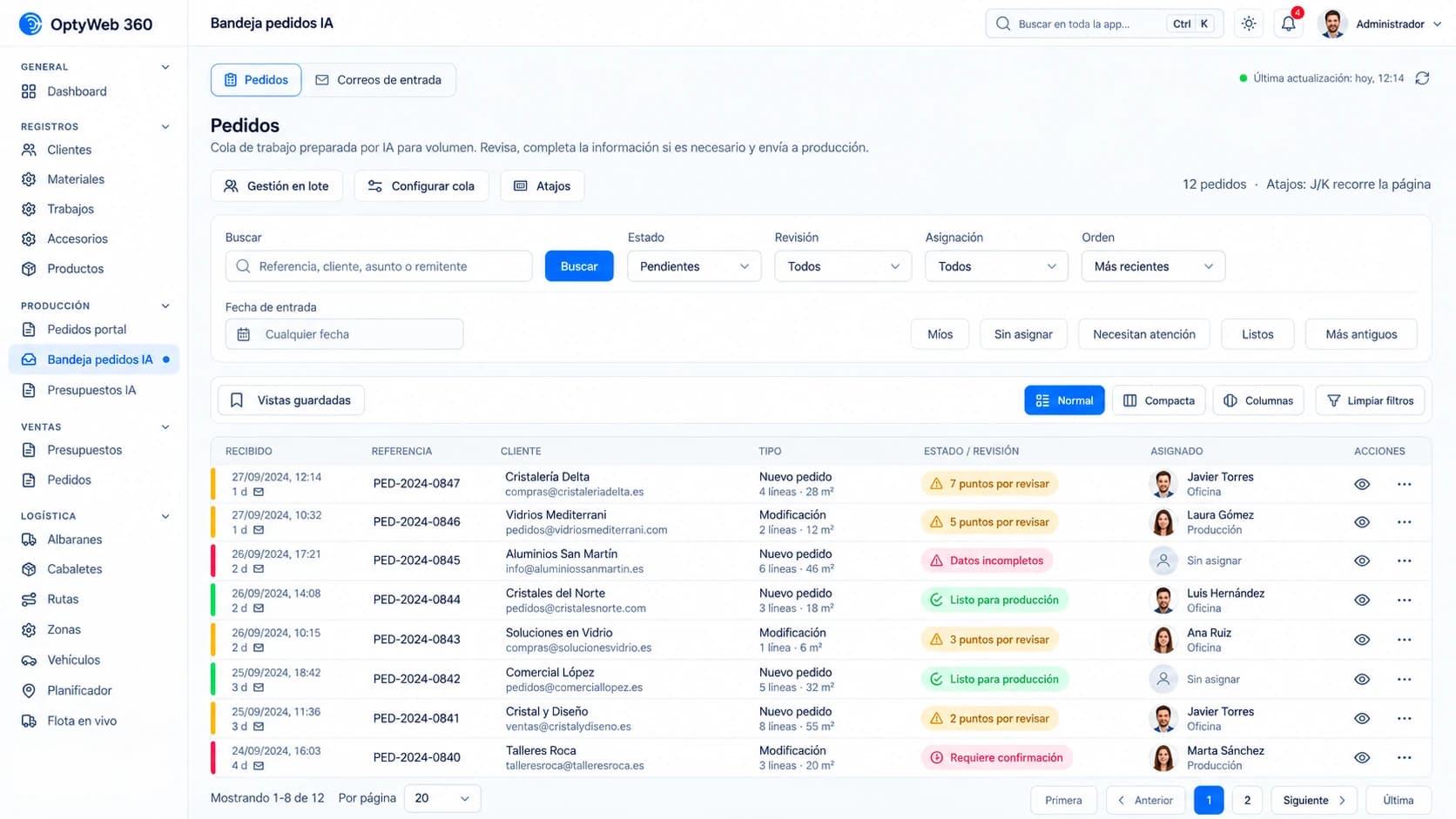Open the Por página 20 dropdown

click(x=442, y=798)
